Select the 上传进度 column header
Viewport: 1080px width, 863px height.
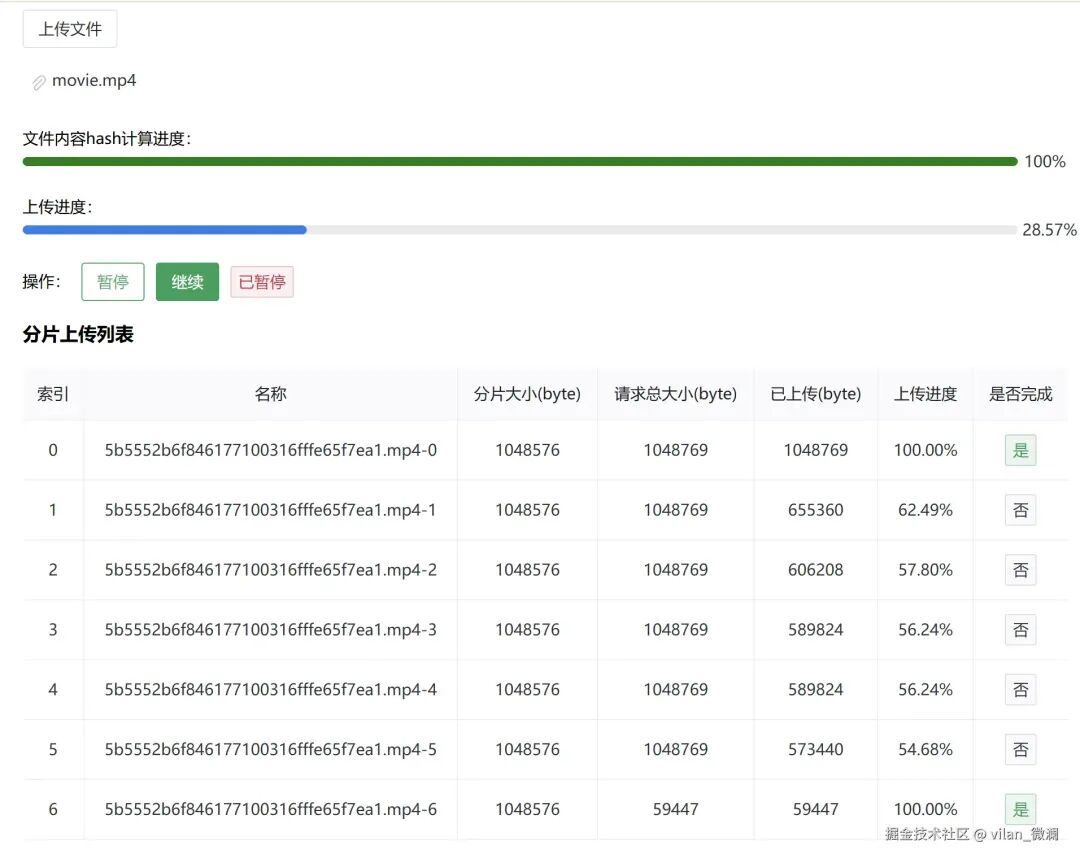(x=925, y=394)
